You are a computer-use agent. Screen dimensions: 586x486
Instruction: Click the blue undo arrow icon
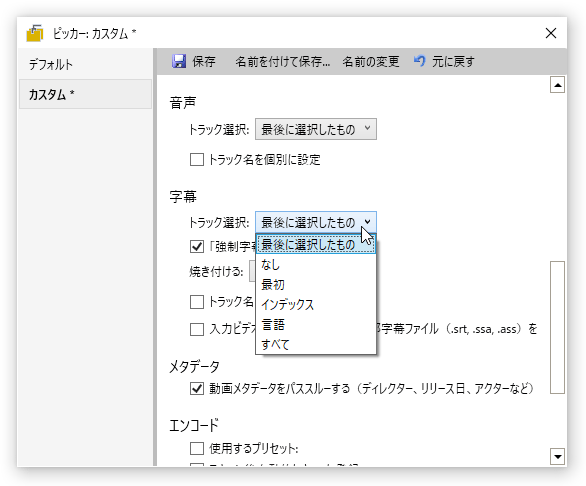tap(419, 61)
